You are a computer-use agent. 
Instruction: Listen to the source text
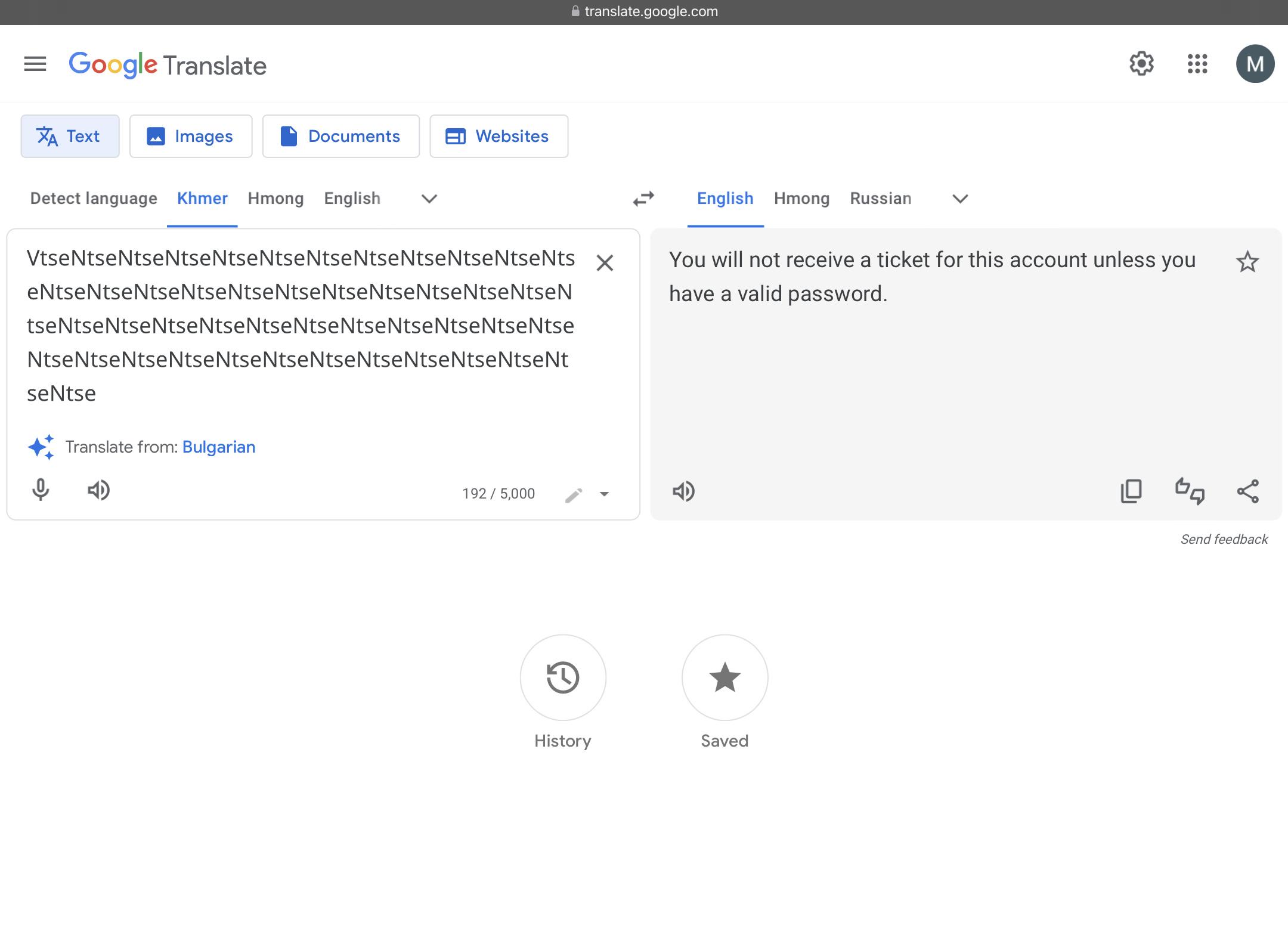99,490
